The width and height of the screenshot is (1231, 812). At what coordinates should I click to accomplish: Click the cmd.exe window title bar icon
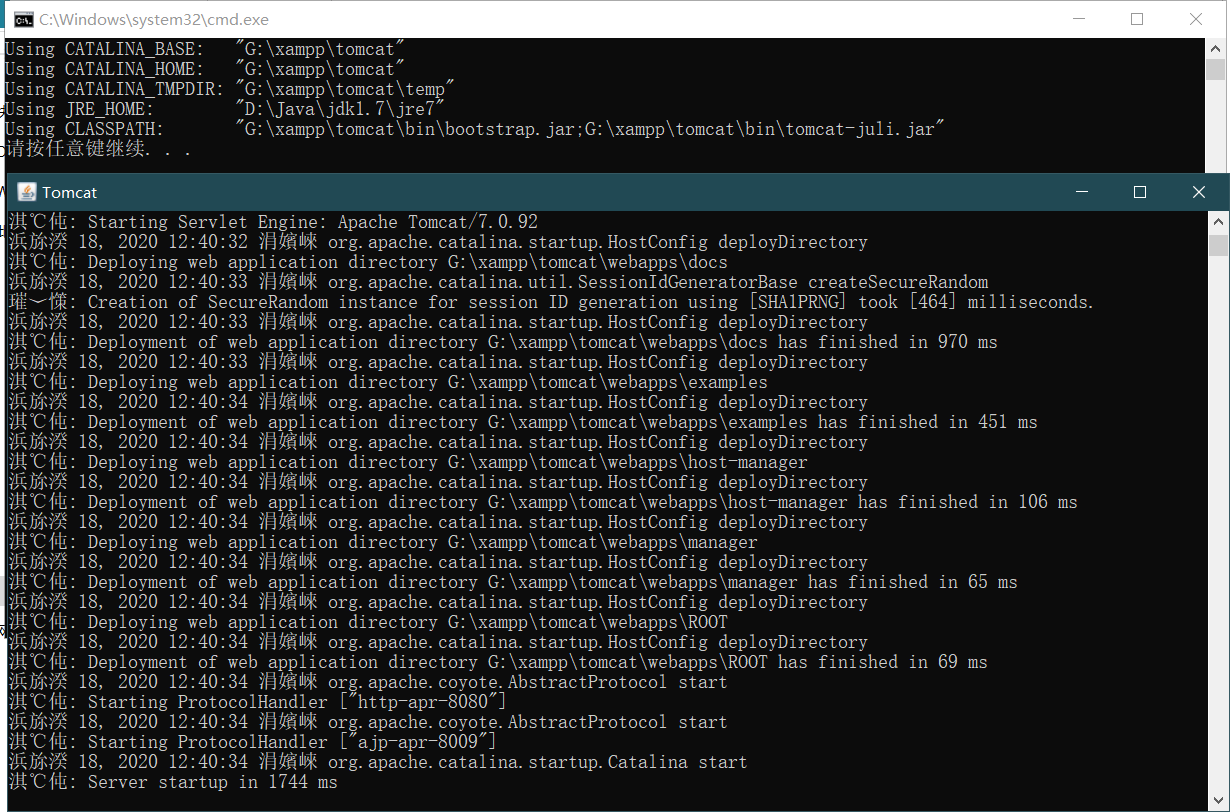coord(22,19)
